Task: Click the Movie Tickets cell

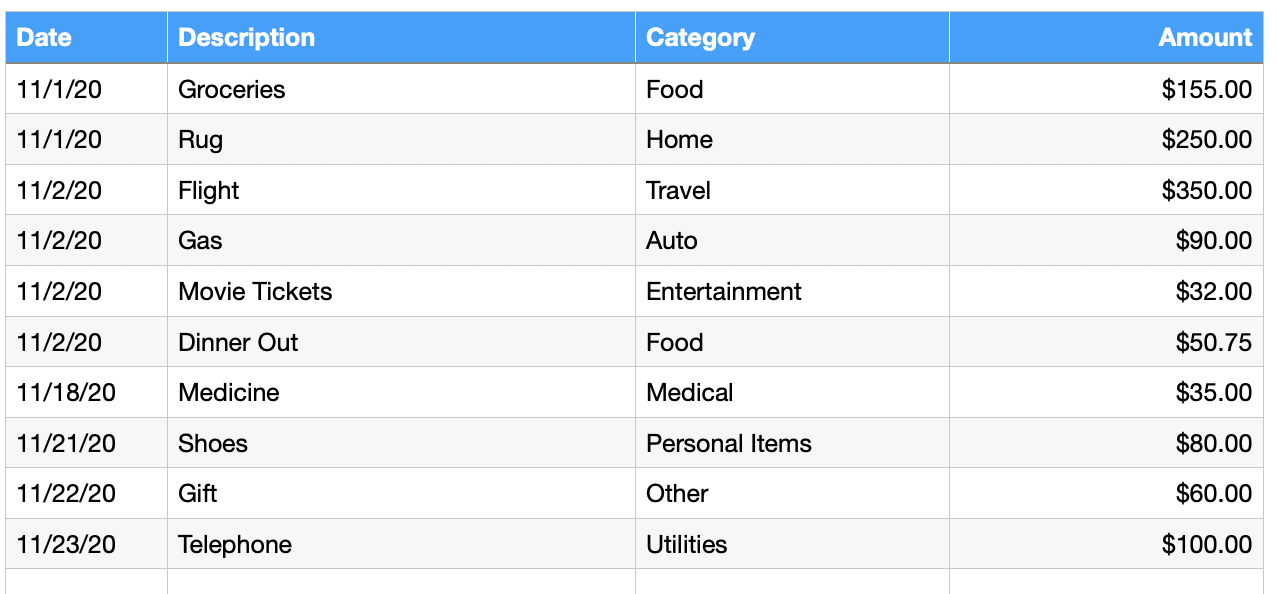Action: click(255, 292)
